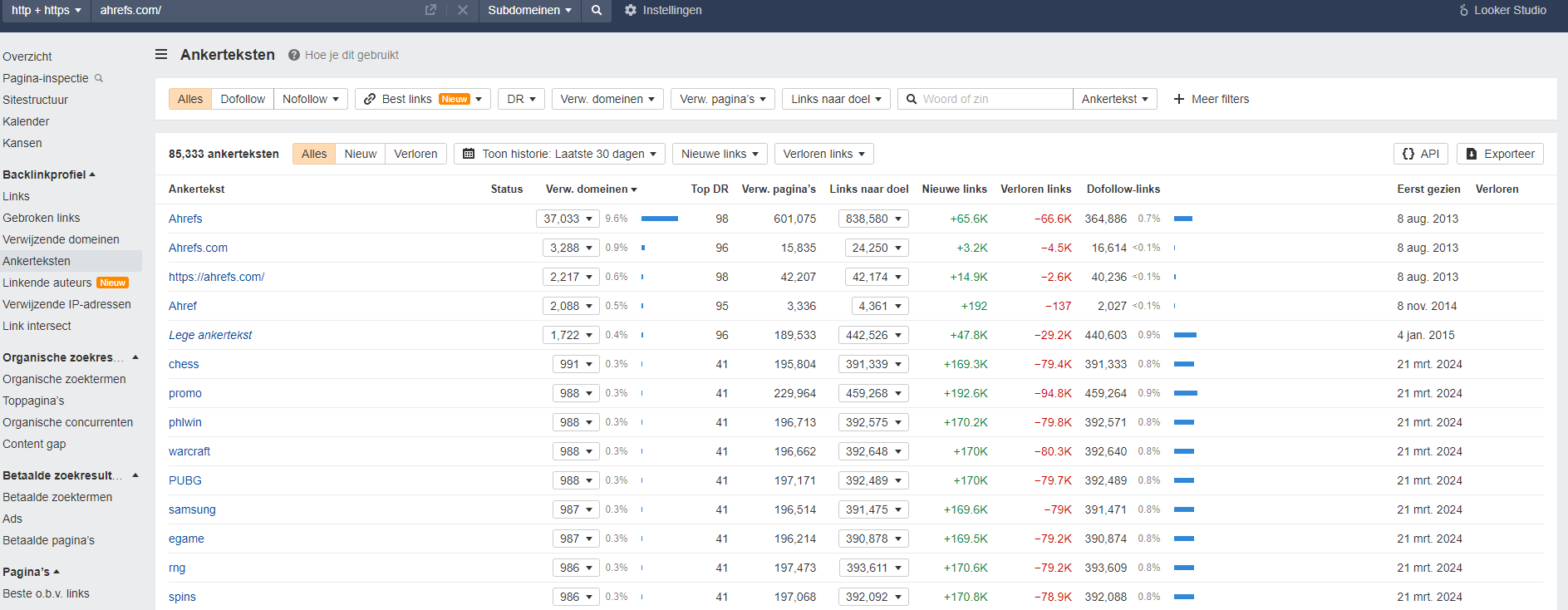This screenshot has height=610, width=1568.
Task: Click '+192.6K' new links for promo
Action: (x=966, y=393)
